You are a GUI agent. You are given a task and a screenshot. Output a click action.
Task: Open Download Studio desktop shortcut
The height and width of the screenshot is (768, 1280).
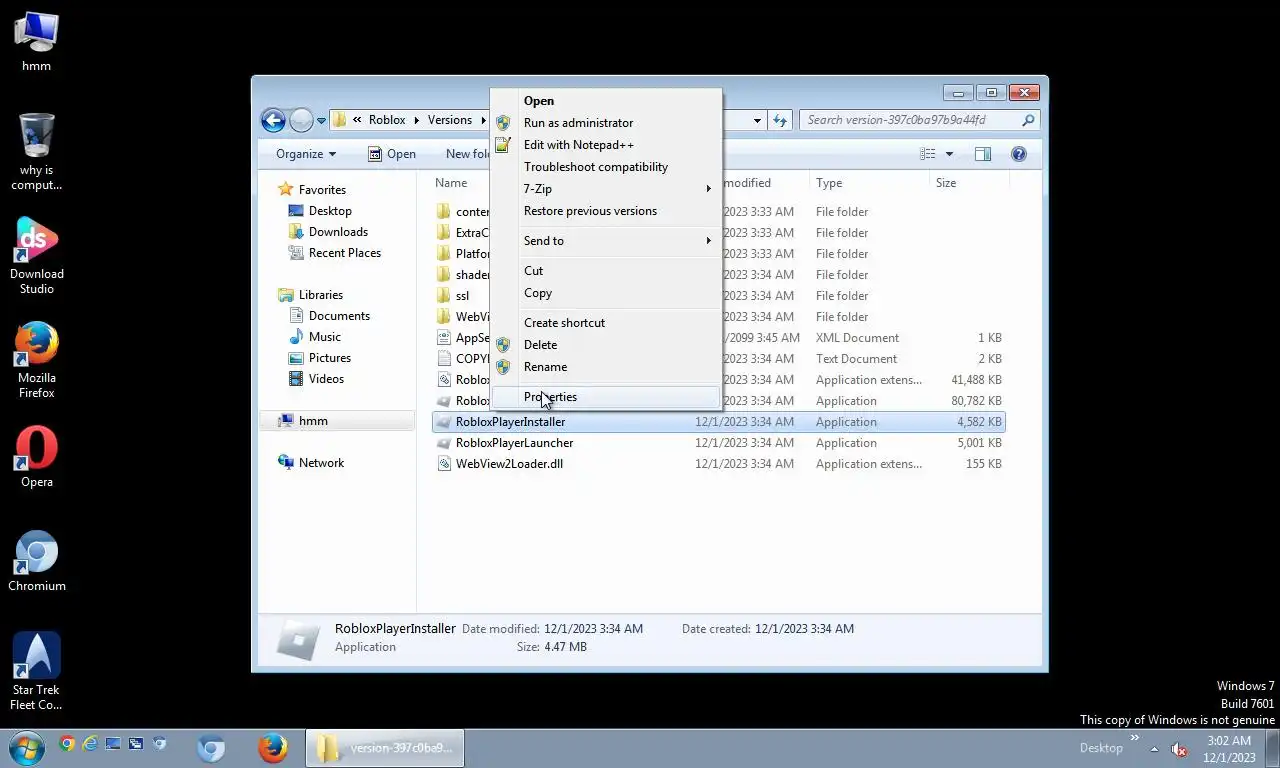(36, 256)
